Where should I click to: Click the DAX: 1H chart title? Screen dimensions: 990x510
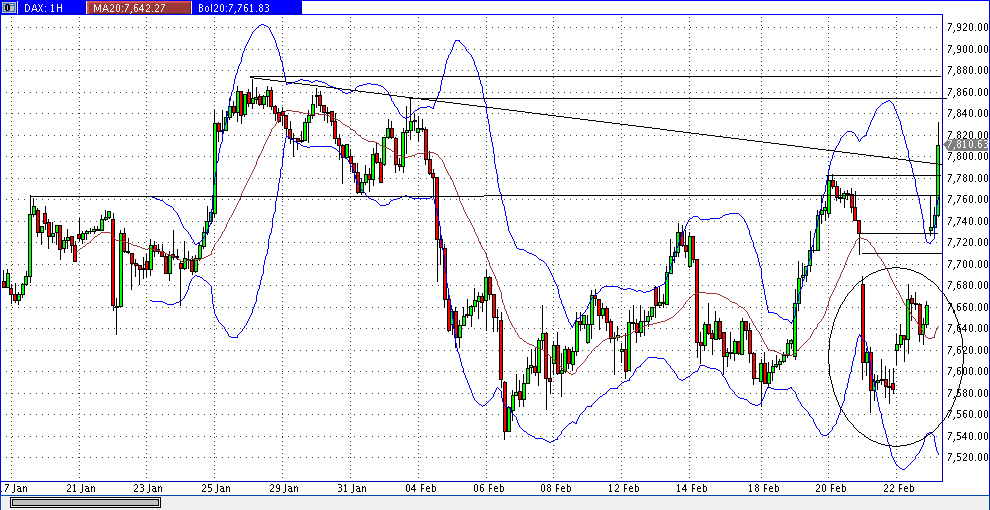click(43, 8)
